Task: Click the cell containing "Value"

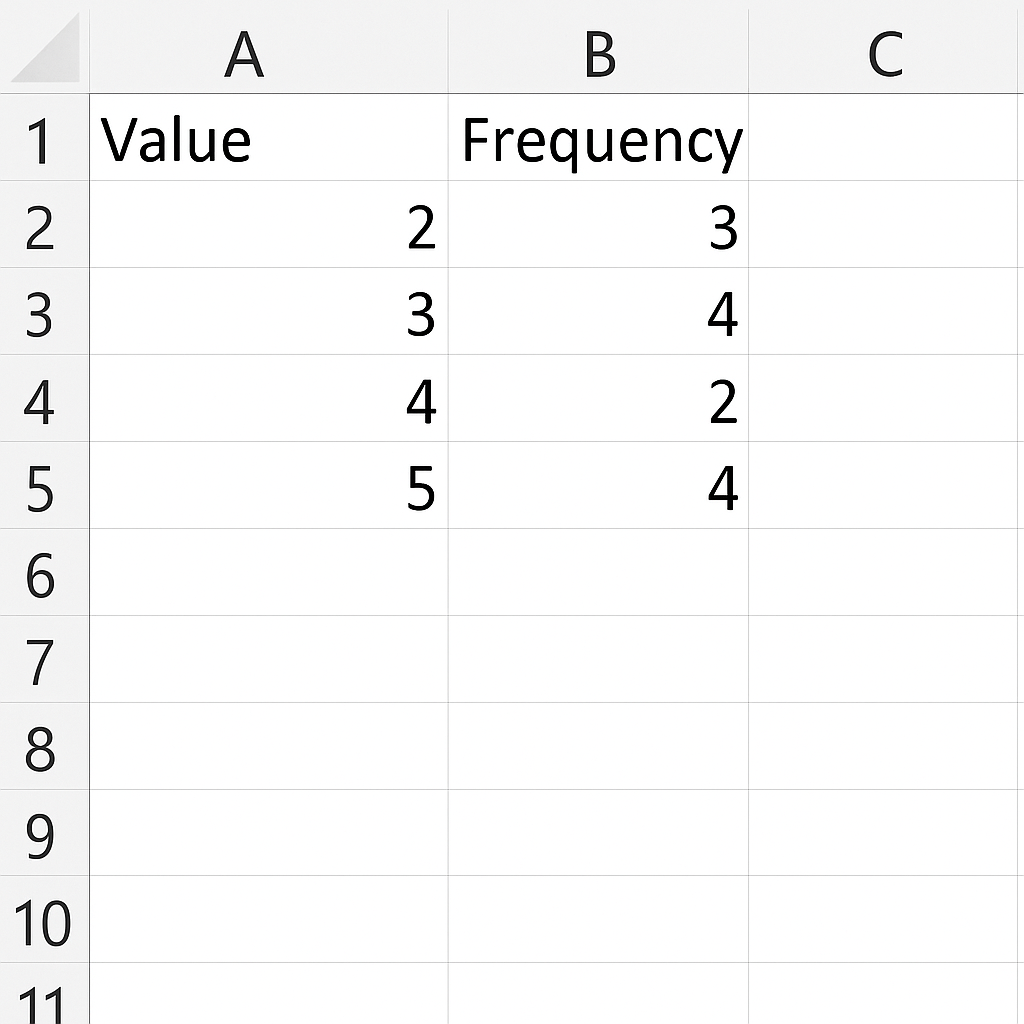Action: click(268, 140)
